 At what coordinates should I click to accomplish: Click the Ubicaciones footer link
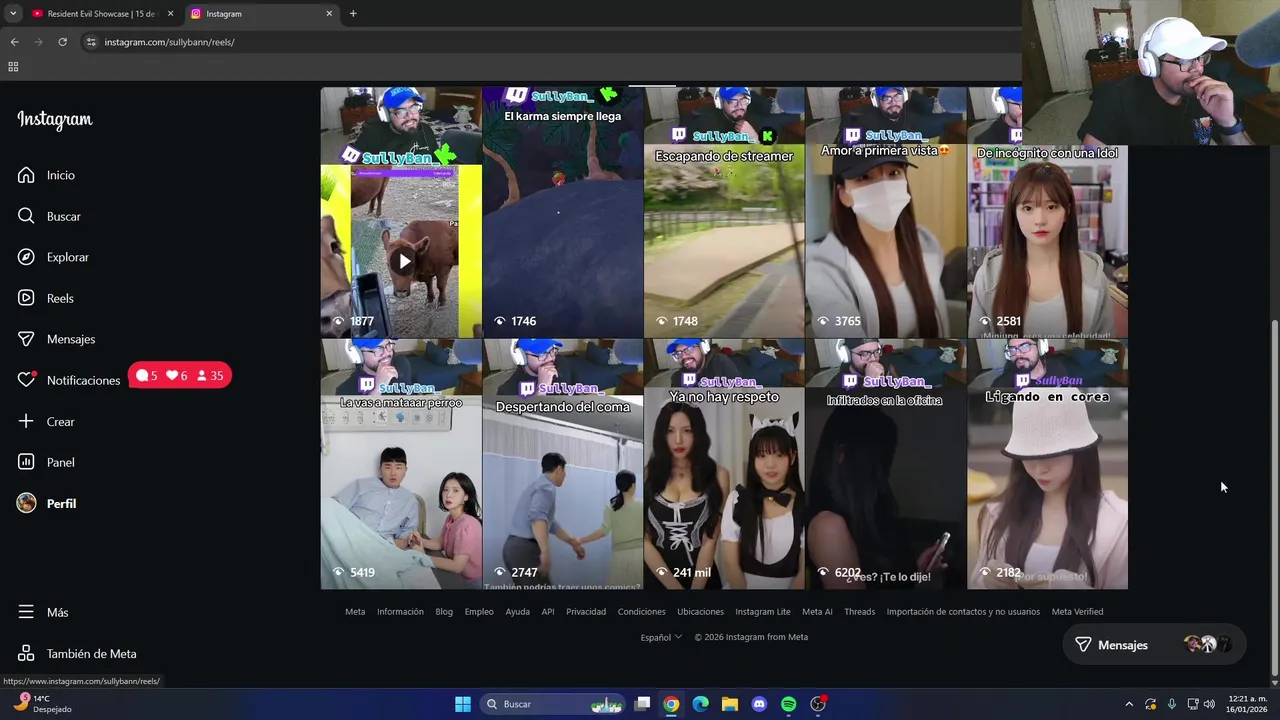point(700,612)
